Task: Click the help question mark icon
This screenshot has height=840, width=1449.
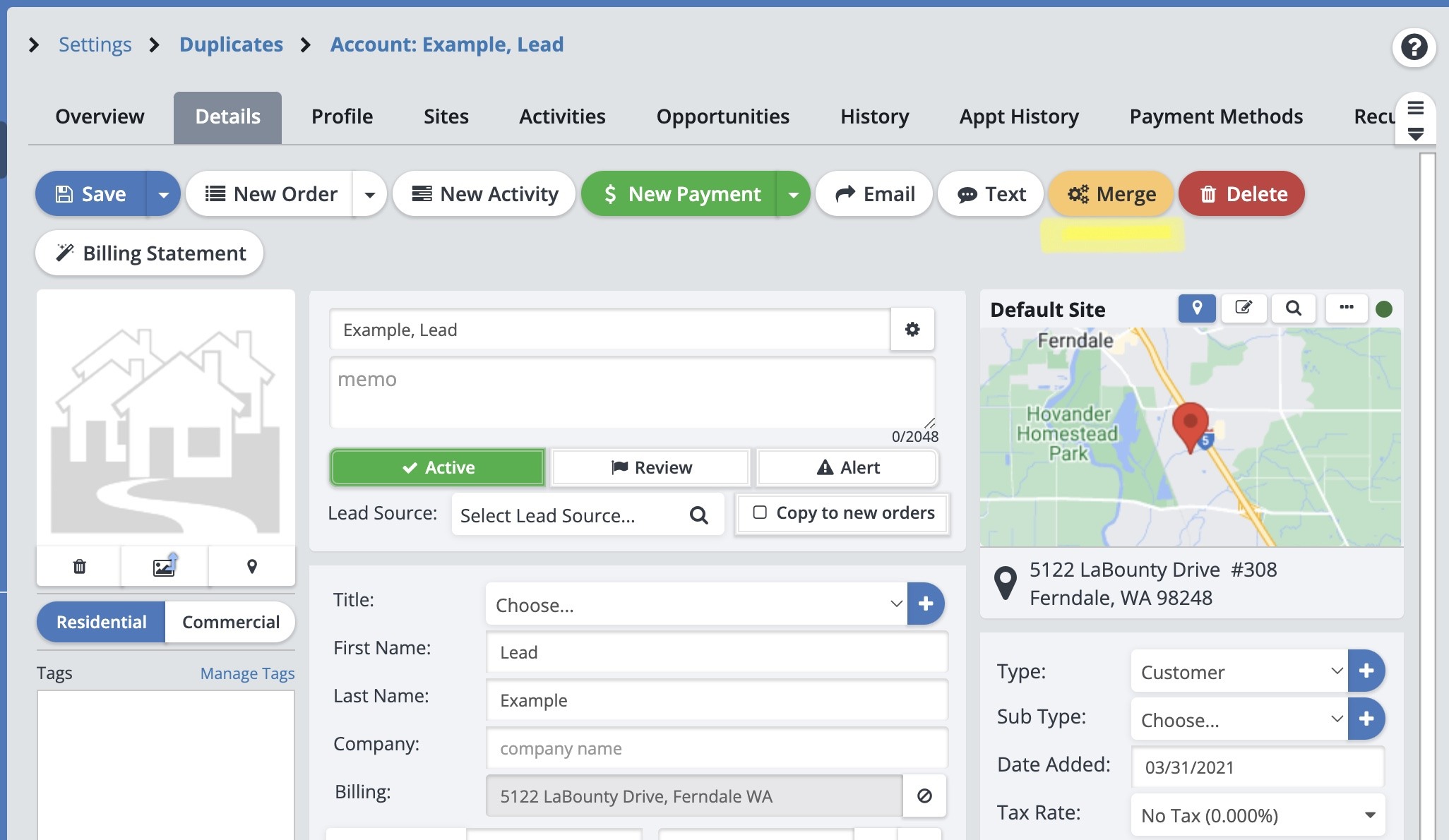Action: [1414, 47]
